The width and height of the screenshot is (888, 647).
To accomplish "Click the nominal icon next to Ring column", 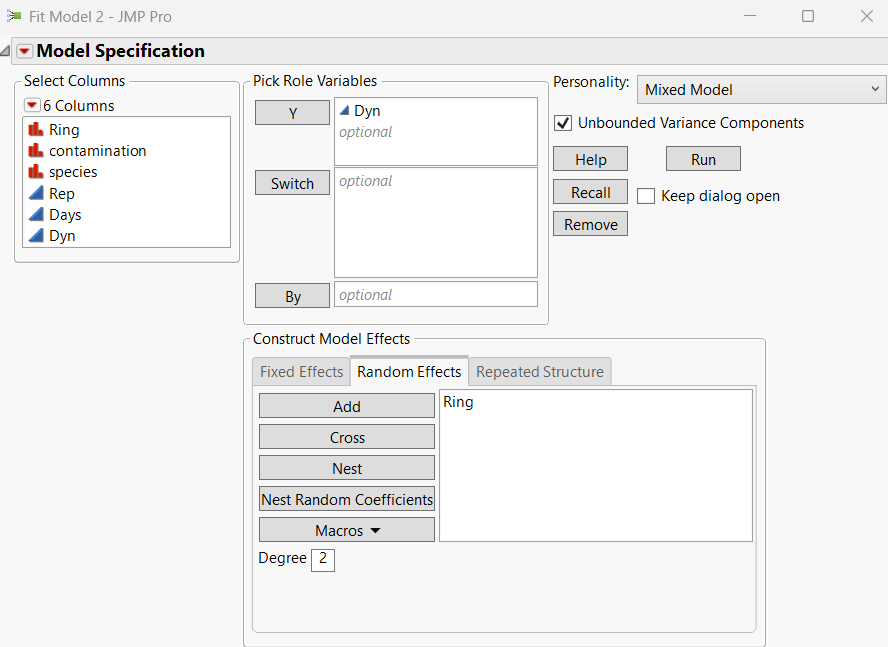I will click(36, 130).
